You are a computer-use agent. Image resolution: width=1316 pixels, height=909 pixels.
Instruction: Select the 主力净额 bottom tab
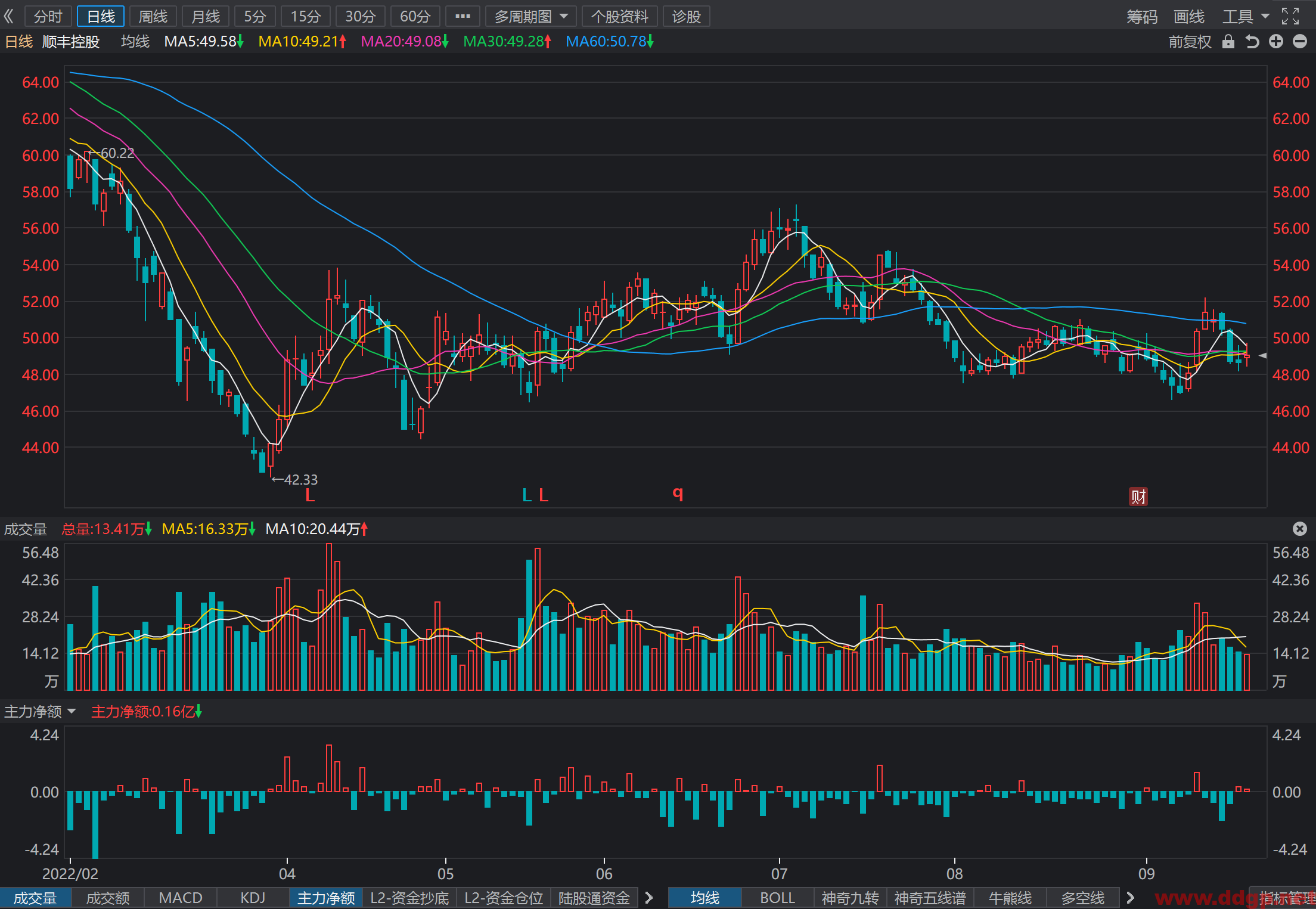[326, 898]
